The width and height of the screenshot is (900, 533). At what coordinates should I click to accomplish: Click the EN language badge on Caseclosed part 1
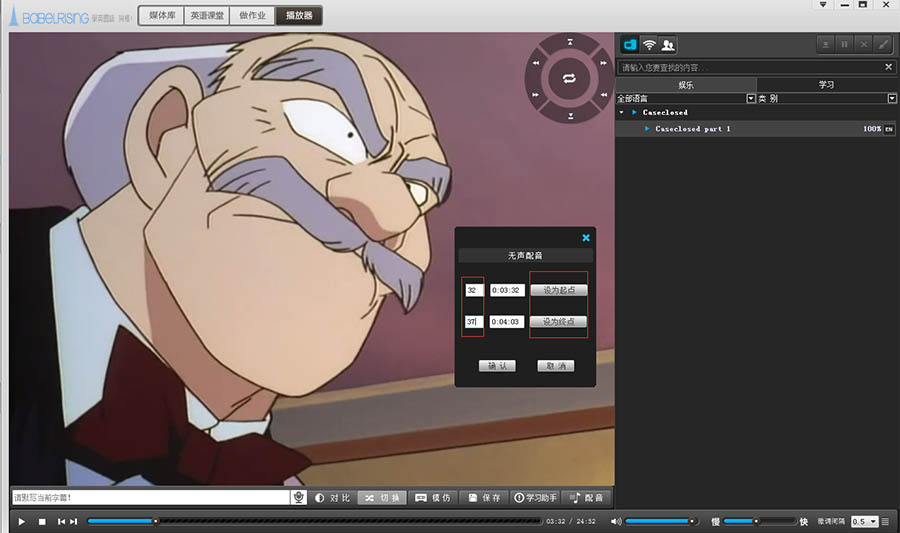889,129
